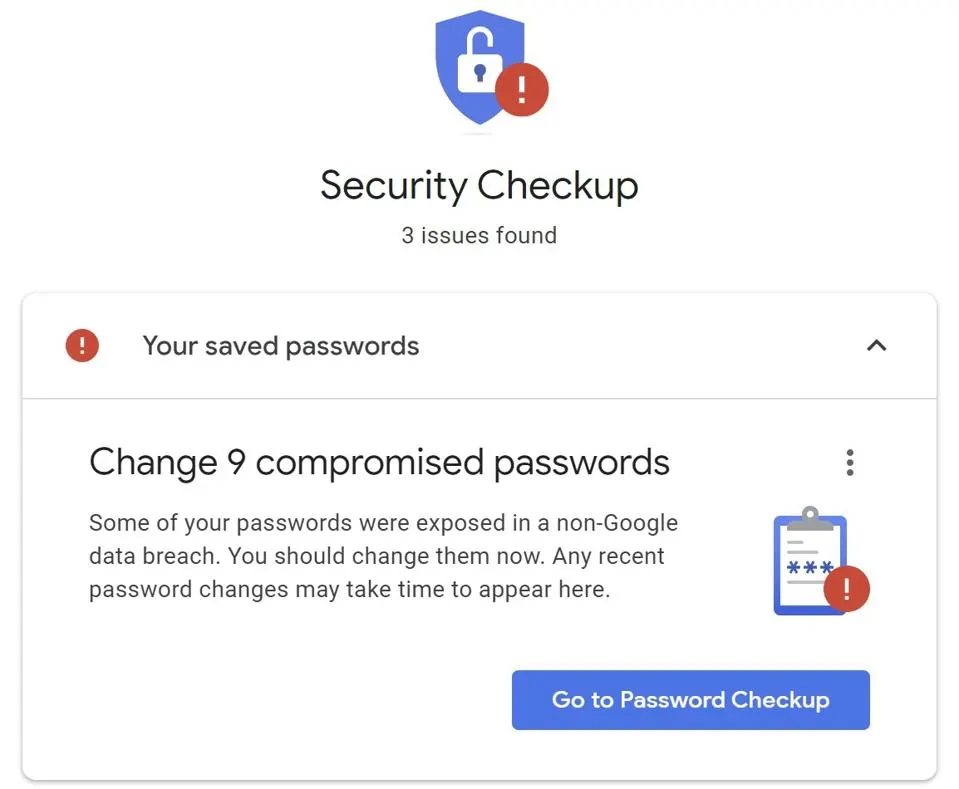
Task: Click the blue security shield icon
Action: coord(479,67)
